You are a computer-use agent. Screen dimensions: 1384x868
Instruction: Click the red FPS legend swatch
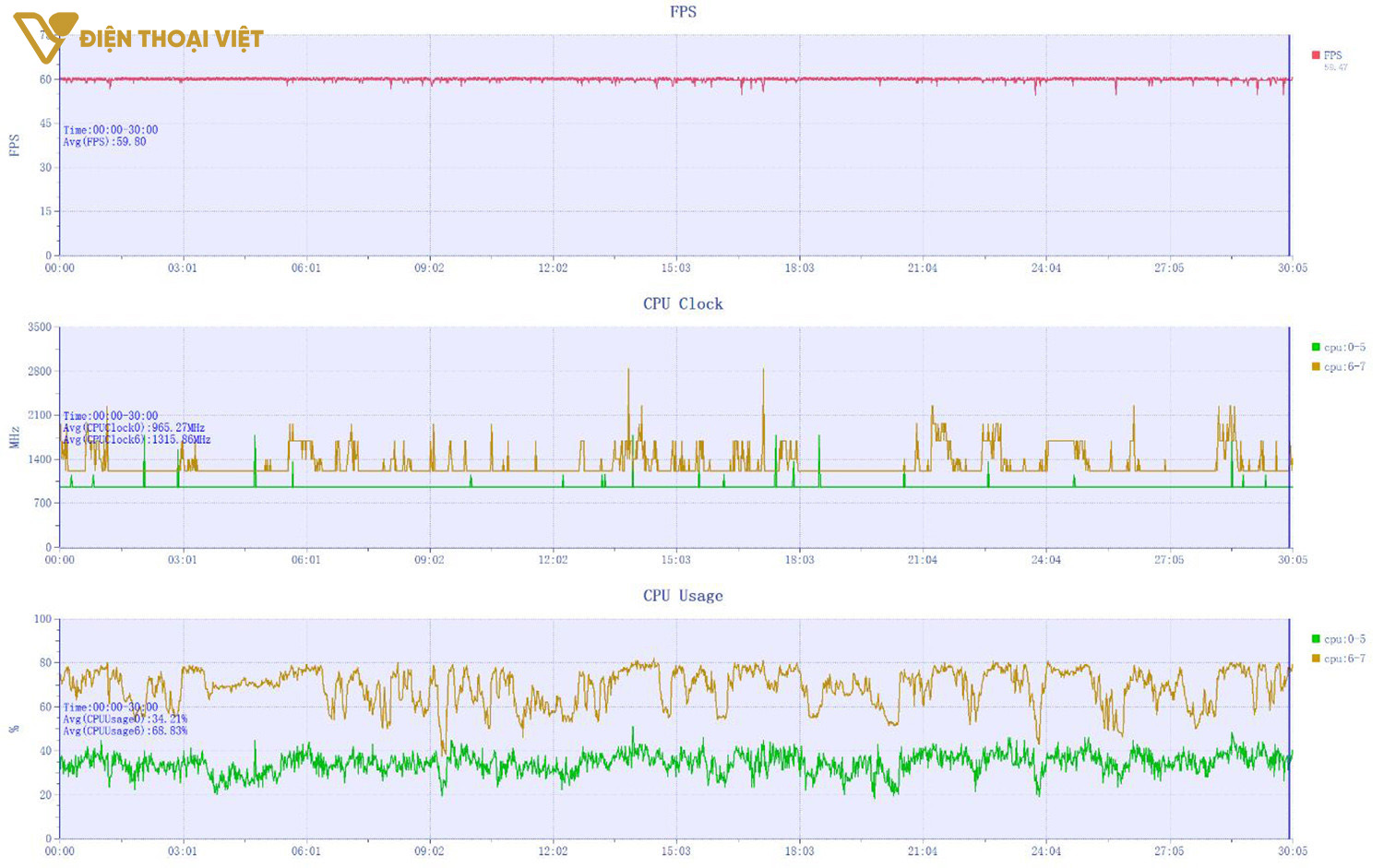click(1316, 55)
